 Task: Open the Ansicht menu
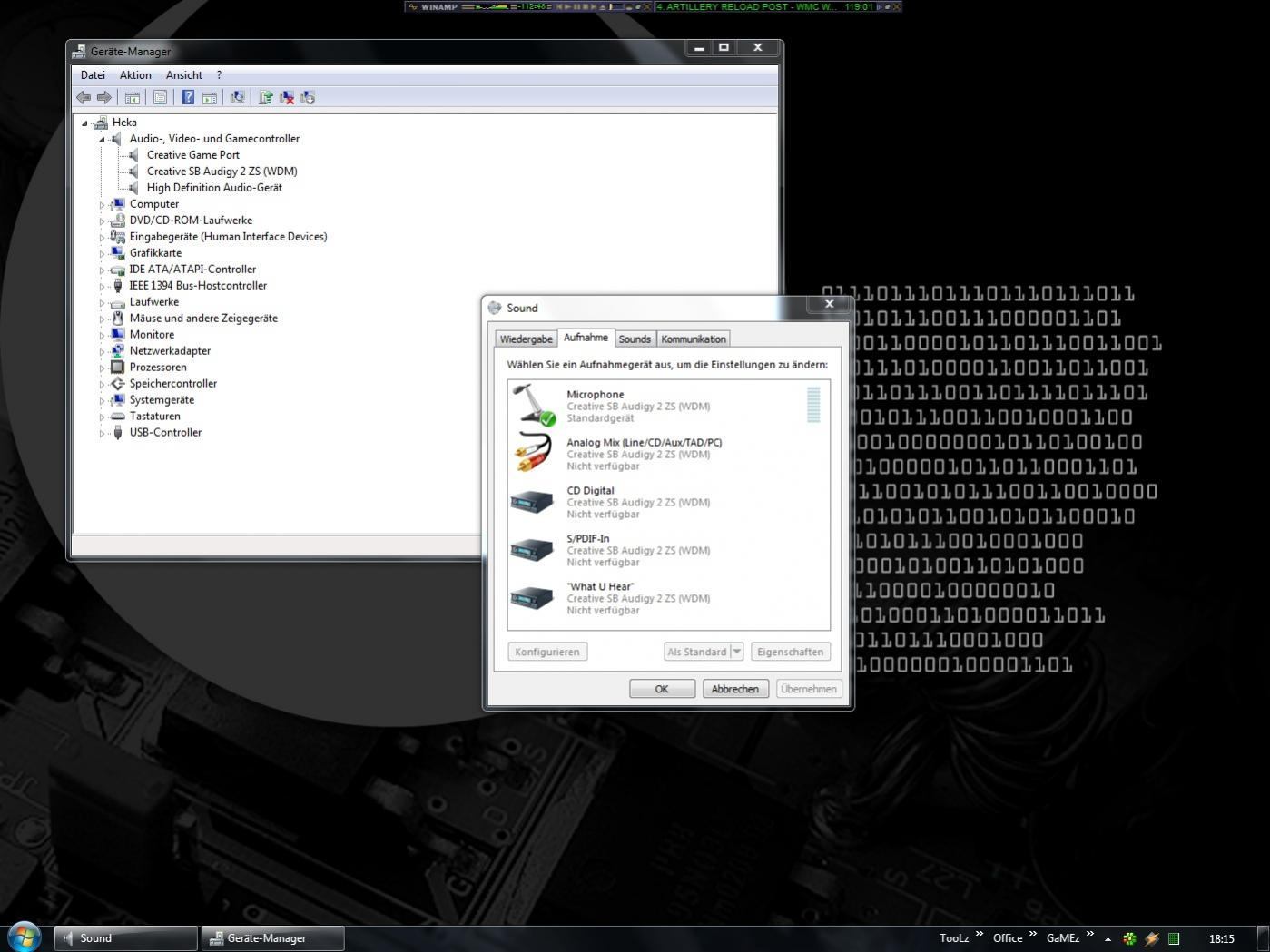pos(184,75)
